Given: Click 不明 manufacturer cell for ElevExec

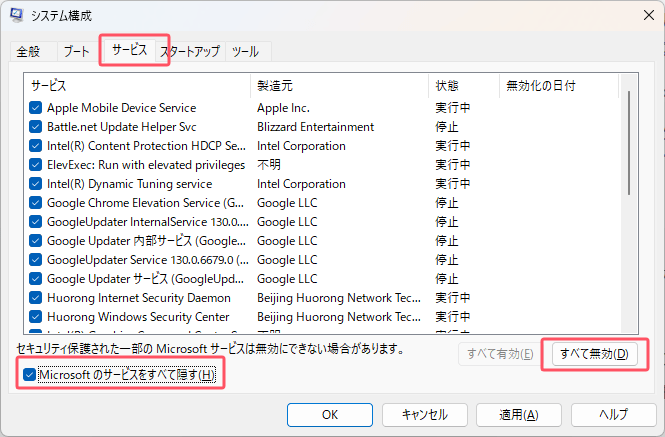Looking at the screenshot, I should [x=269, y=165].
